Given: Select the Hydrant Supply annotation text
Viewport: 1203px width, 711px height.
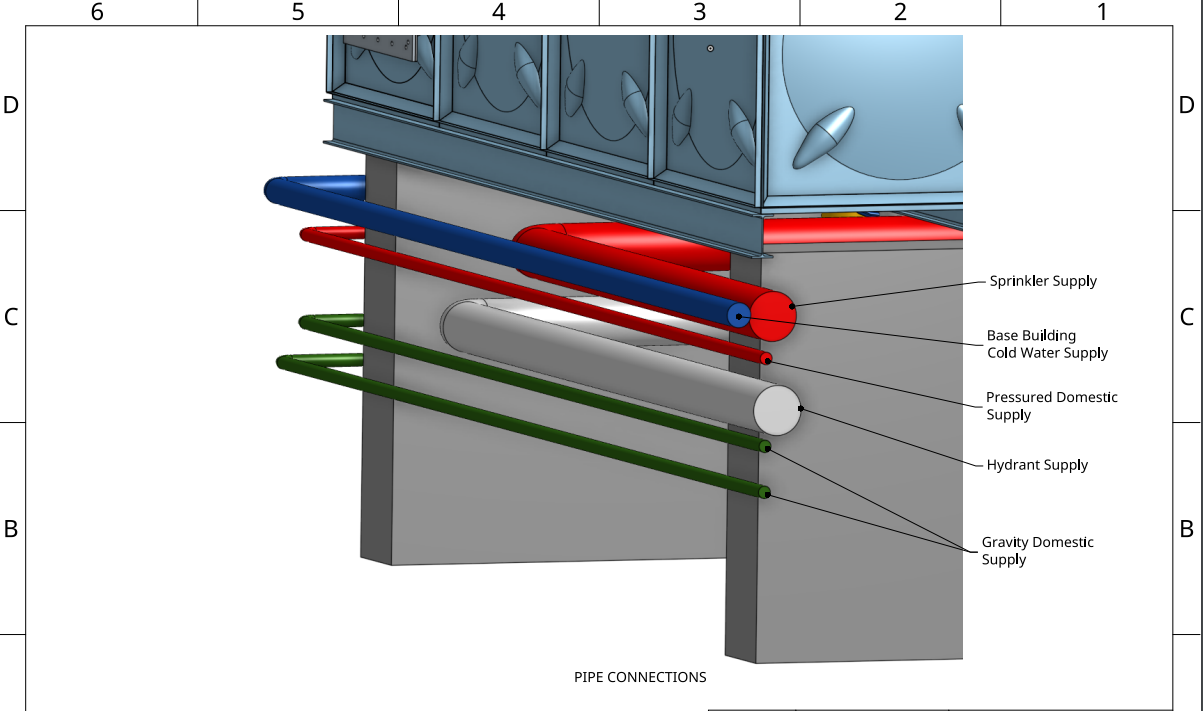Looking at the screenshot, I should pos(1037,465).
